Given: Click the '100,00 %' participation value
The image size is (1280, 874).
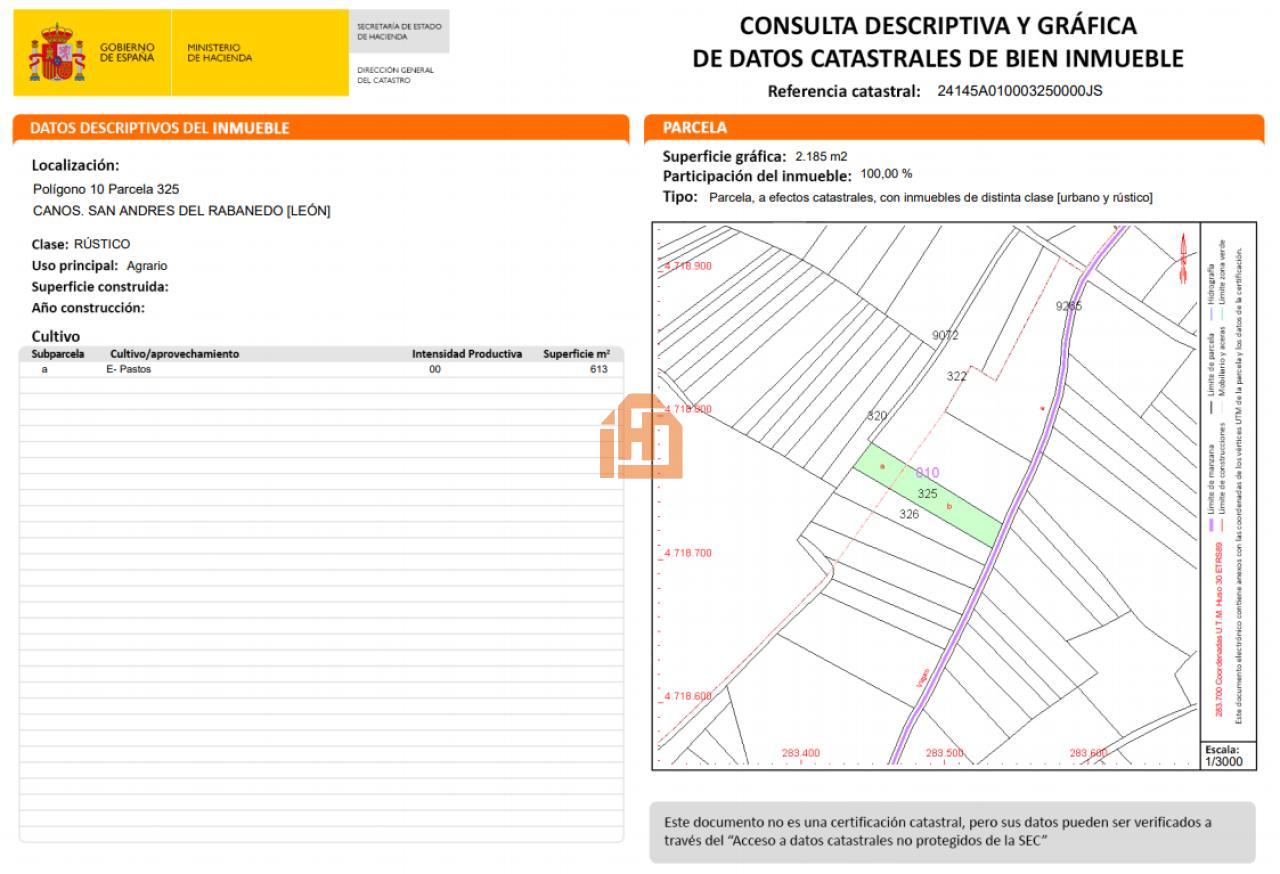Looking at the screenshot, I should (886, 173).
